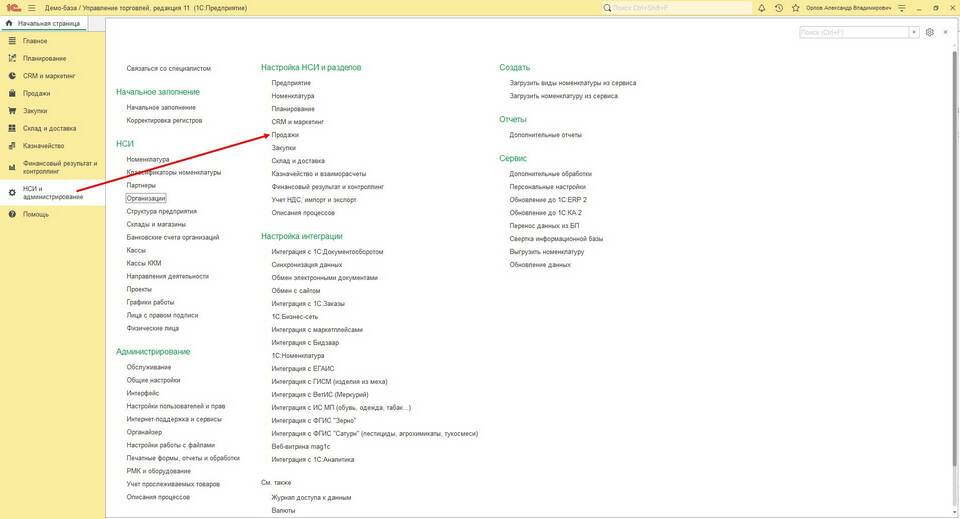Click the Помощь question mark icon
The height and width of the screenshot is (519, 960).
(12, 214)
